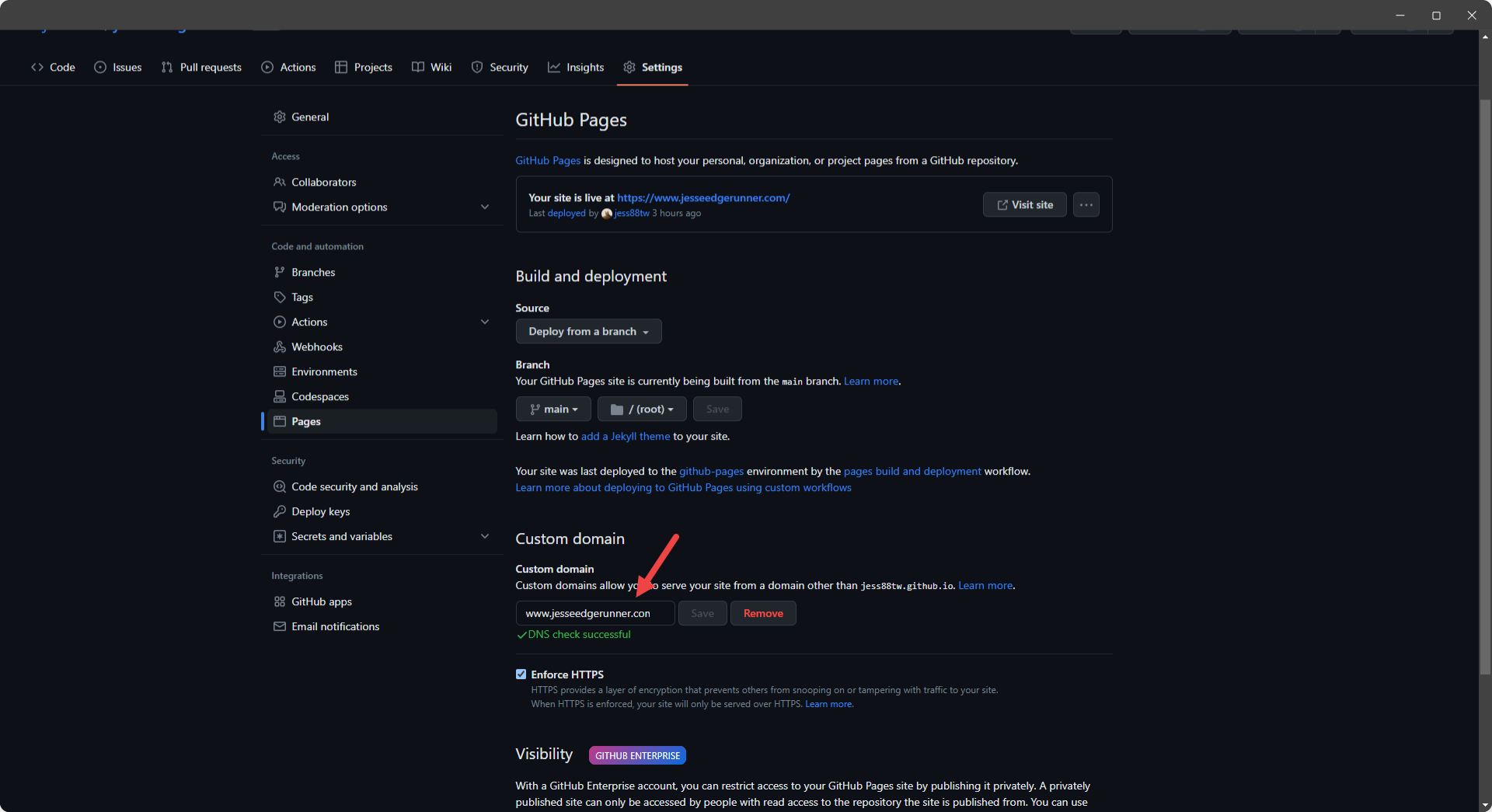This screenshot has width=1492, height=812.
Task: Click the Branches git-branch icon
Action: click(280, 272)
